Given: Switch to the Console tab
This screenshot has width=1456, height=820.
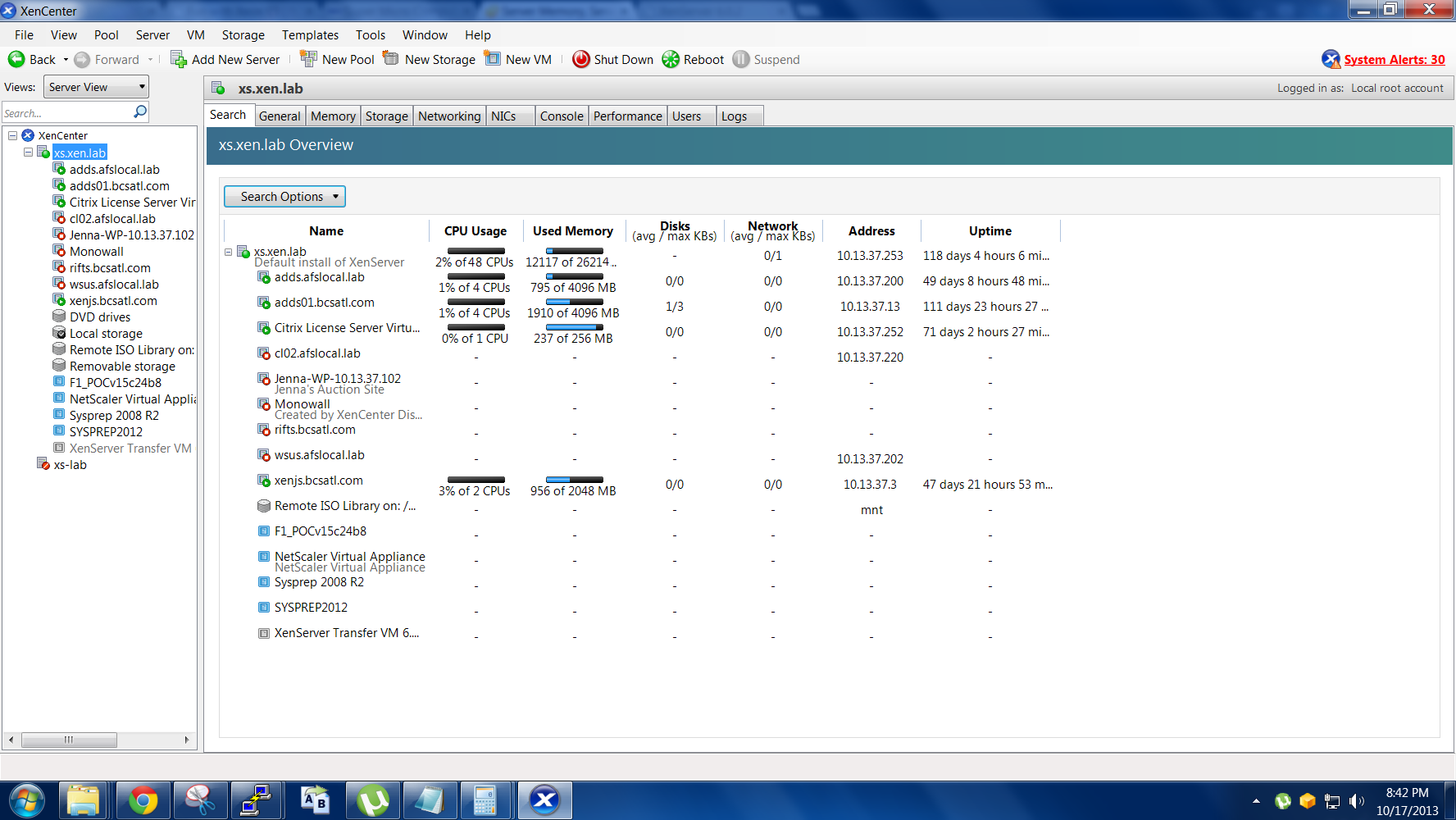Looking at the screenshot, I should (562, 116).
